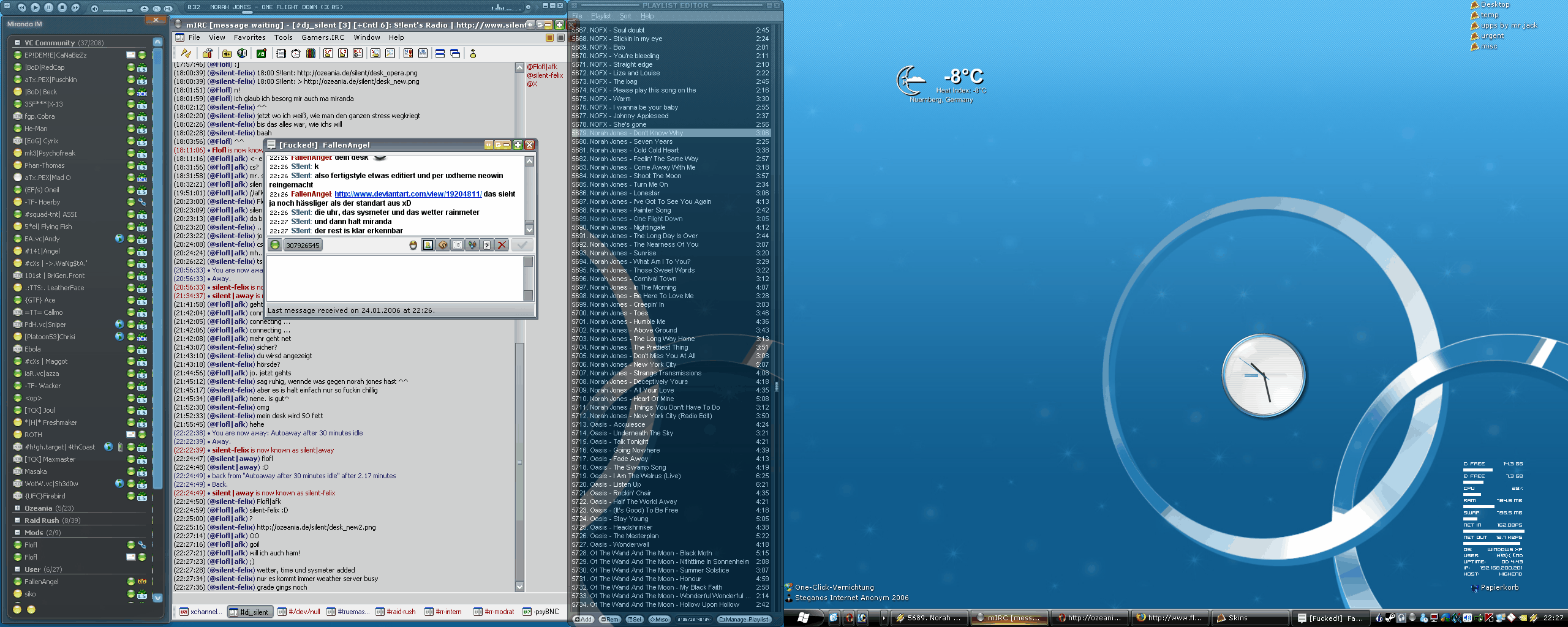Click the mIRC DCC options icon
This screenshot has width=1568, height=627.
pyautogui.click(x=358, y=54)
